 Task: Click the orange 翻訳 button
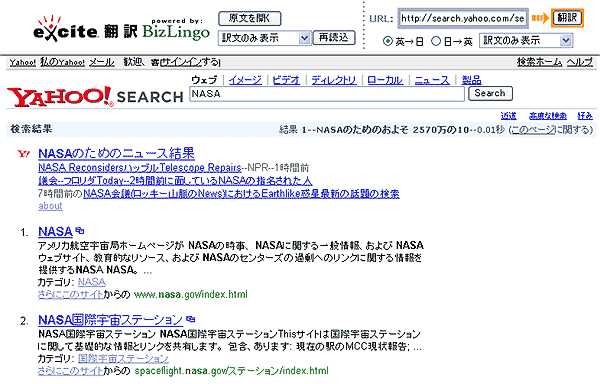click(567, 18)
